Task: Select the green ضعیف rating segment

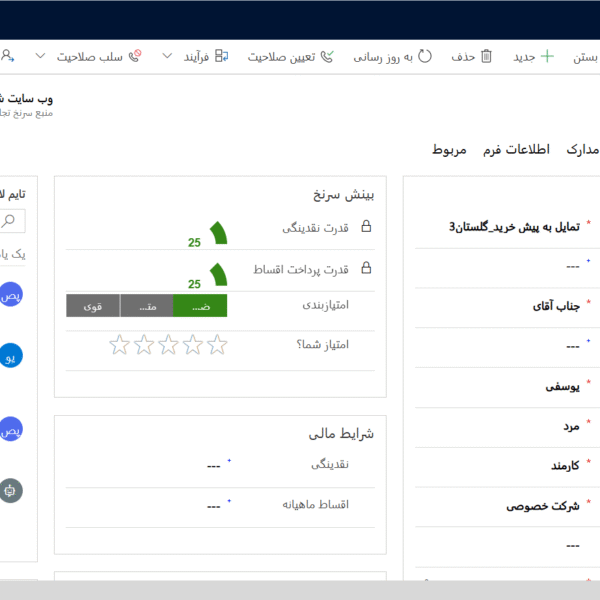Action: click(x=200, y=306)
